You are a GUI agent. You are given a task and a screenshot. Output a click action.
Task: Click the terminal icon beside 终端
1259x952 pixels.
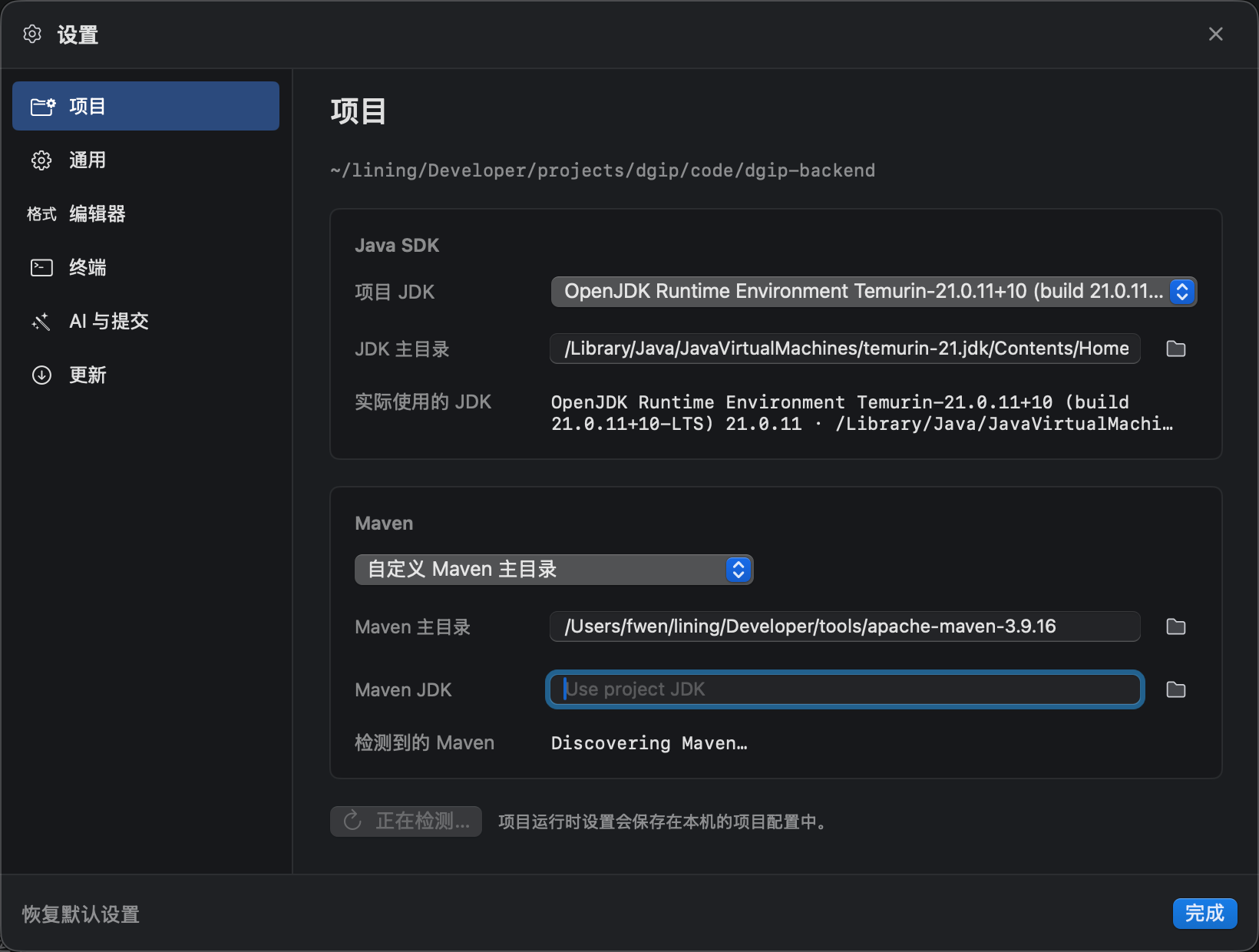tap(41, 267)
